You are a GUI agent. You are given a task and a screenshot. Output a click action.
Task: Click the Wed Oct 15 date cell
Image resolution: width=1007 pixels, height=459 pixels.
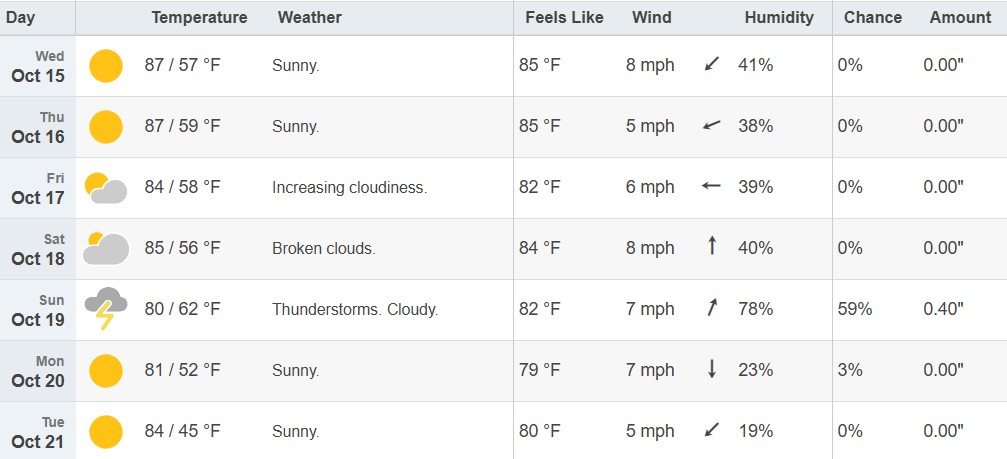point(38,66)
